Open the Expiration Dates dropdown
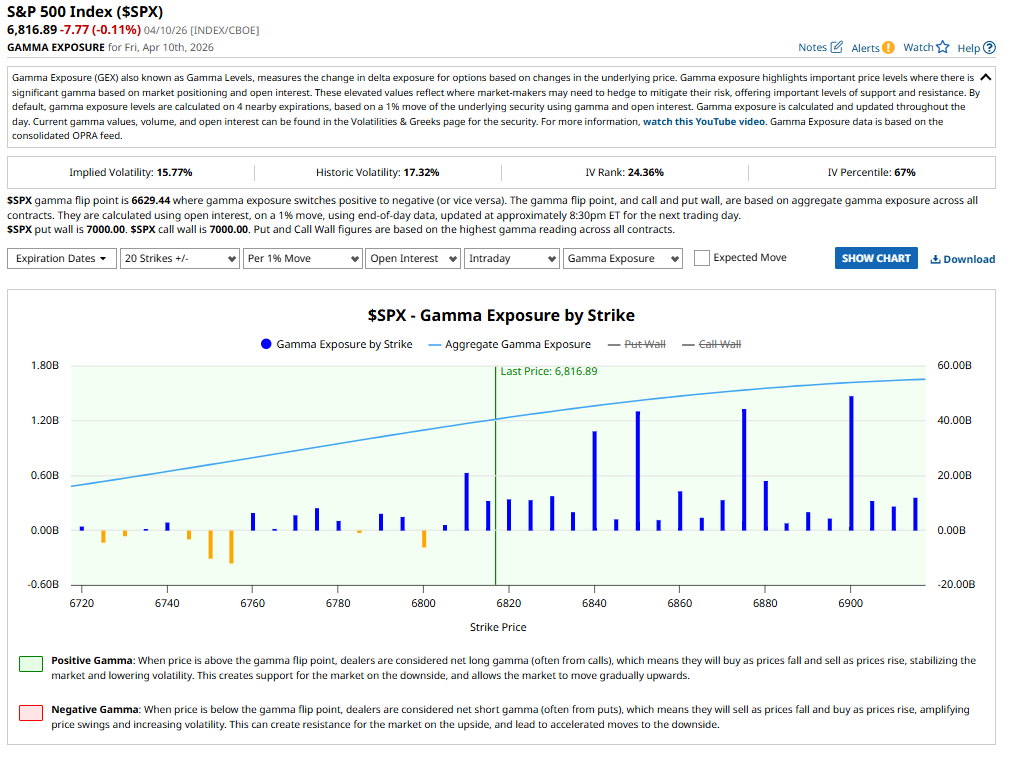The width and height of the screenshot is (1012, 760). [61, 258]
